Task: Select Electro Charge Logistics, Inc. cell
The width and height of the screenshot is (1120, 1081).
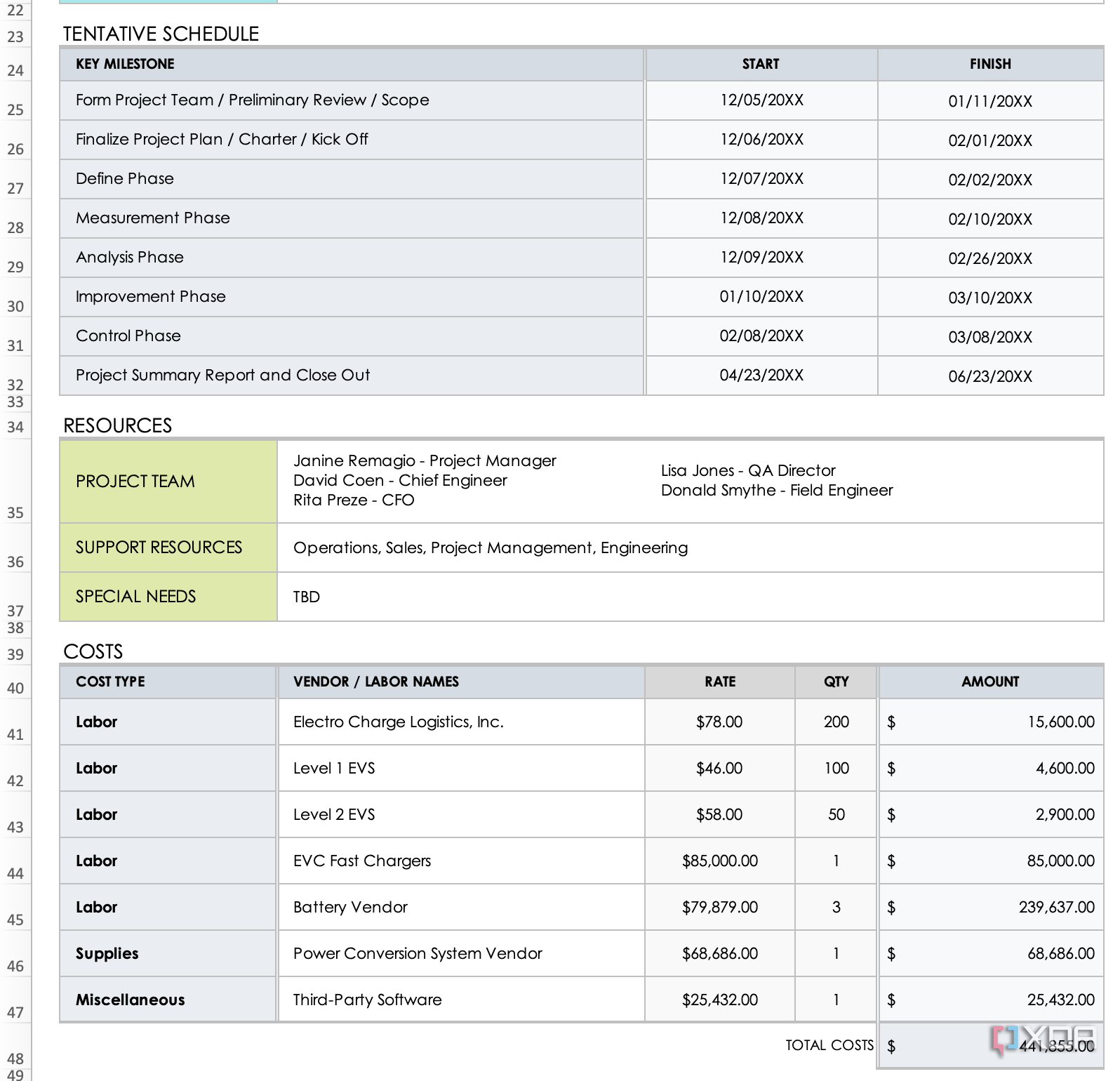Action: 461,722
